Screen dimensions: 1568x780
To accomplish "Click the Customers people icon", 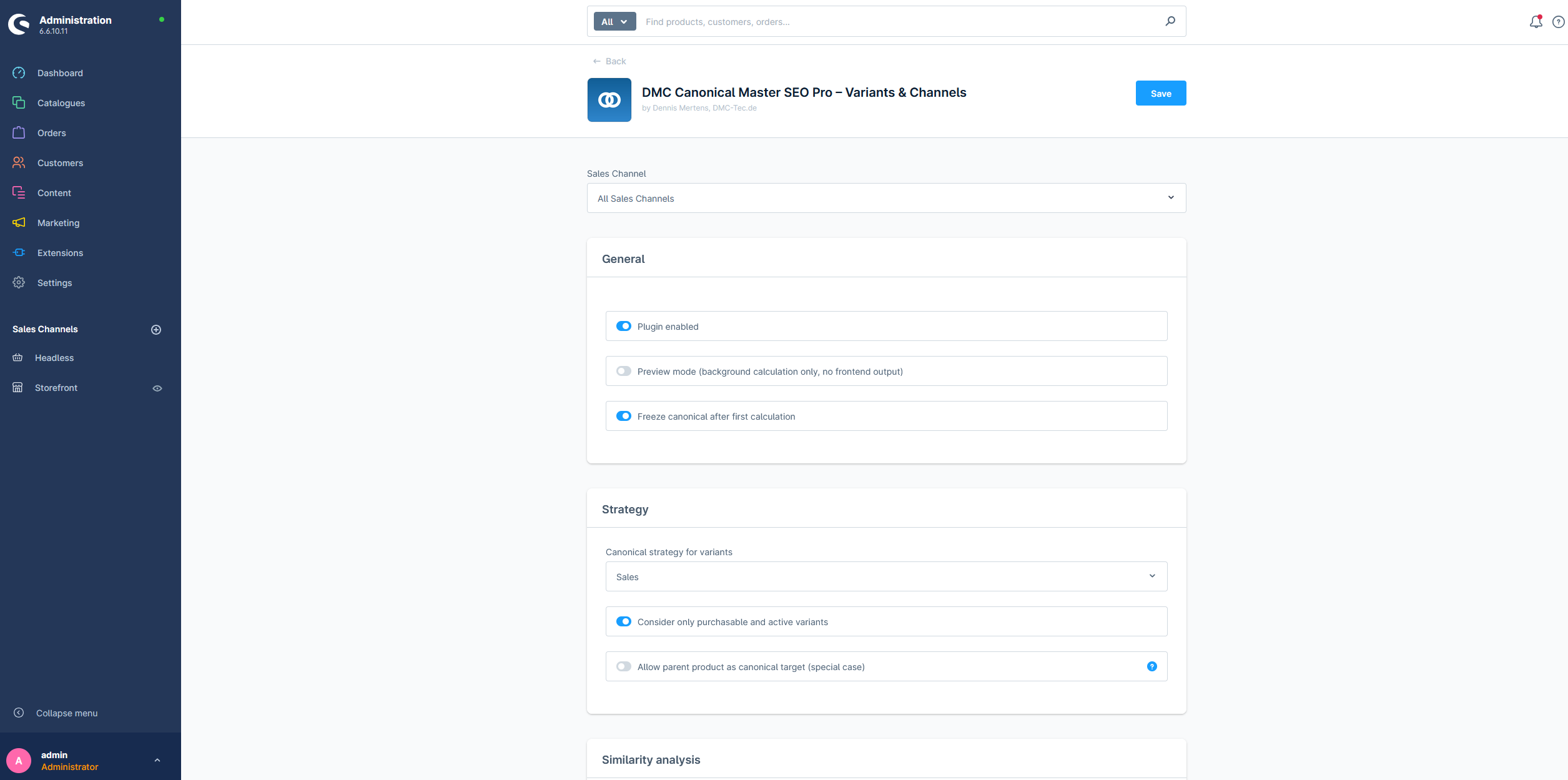I will point(19,163).
